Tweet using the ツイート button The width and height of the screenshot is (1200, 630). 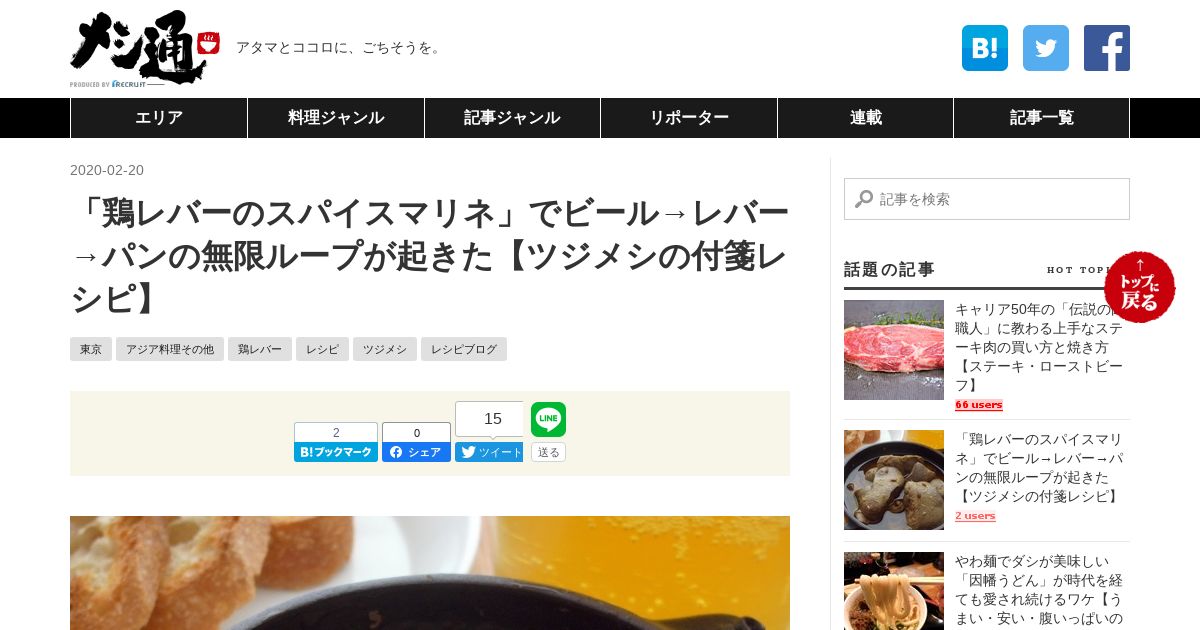click(489, 452)
